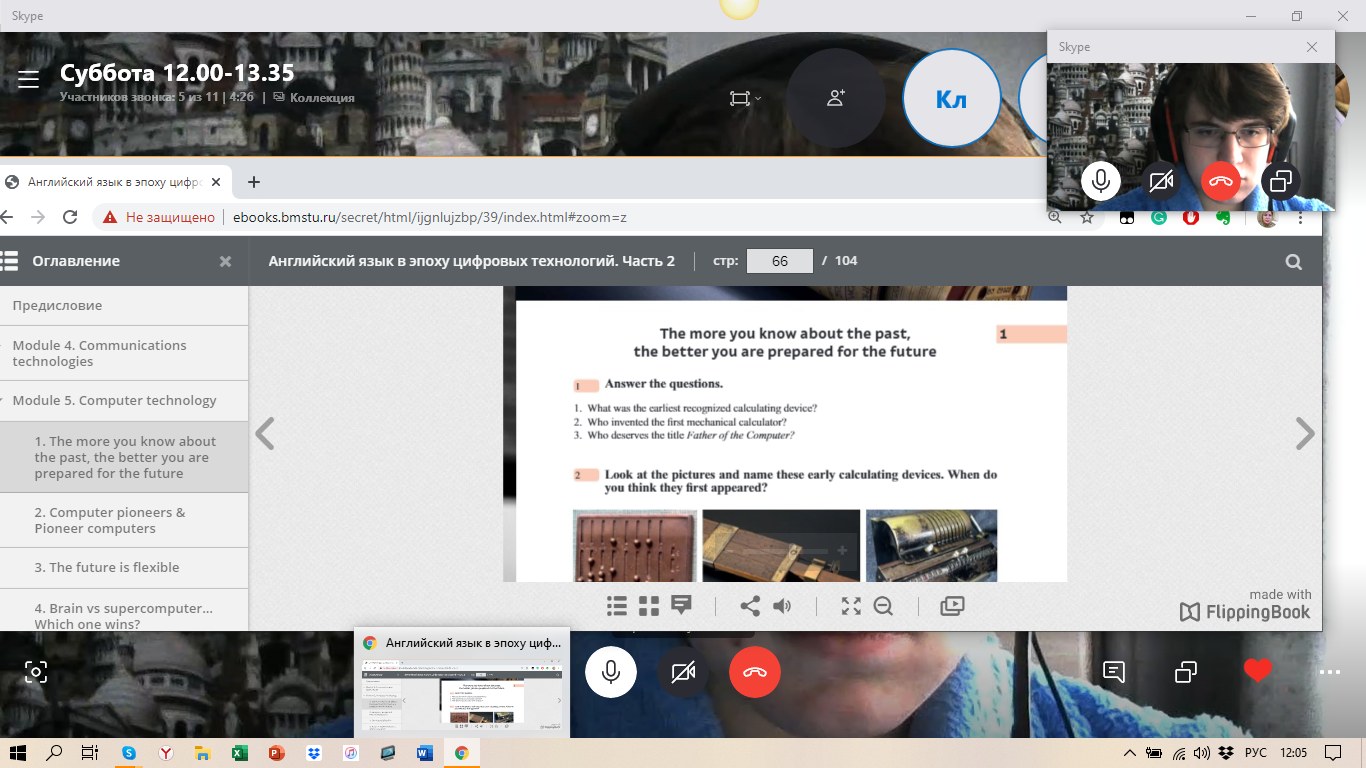Zoom out using the magnifier minus icon
This screenshot has height=768, width=1366.
click(883, 606)
